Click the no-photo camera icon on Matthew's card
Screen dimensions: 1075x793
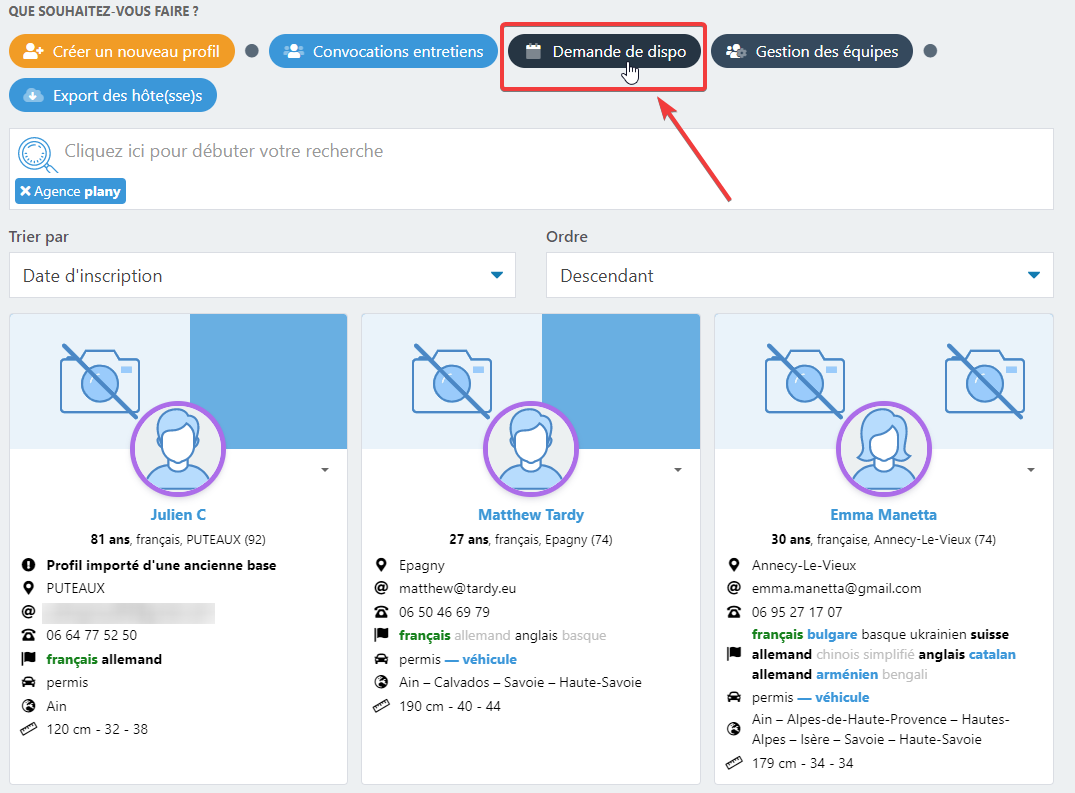[452, 380]
